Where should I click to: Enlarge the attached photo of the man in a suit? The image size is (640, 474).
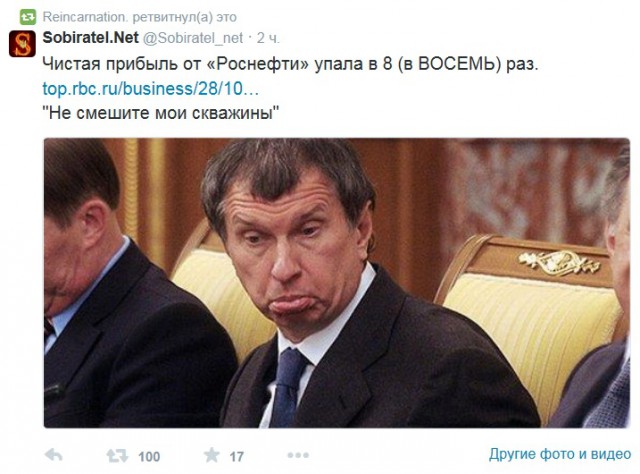(x=337, y=283)
